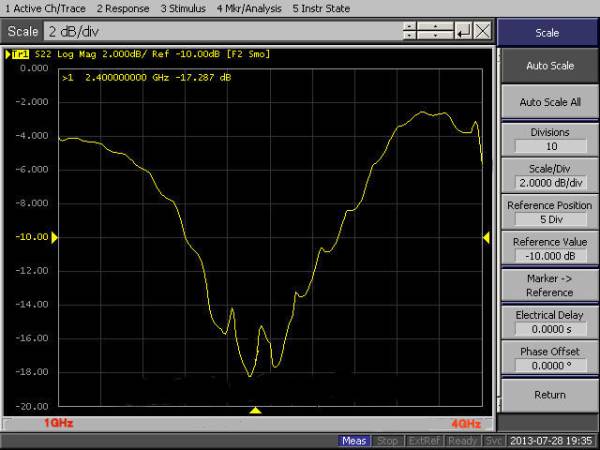Click the marker 1 triangle below the graph
The height and width of the screenshot is (450, 600).
[x=255, y=411]
